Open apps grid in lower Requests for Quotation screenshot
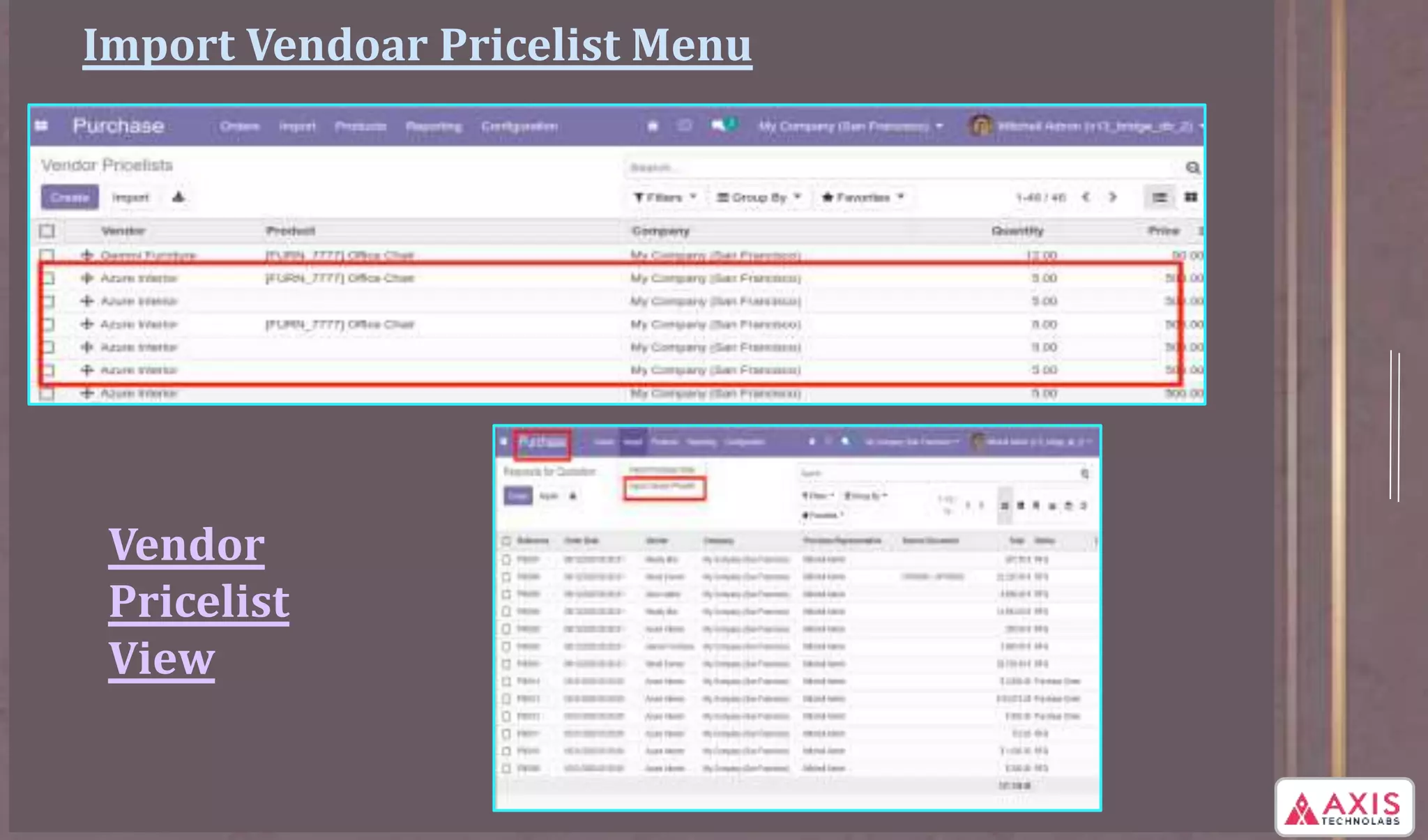1428x840 pixels. pos(503,442)
